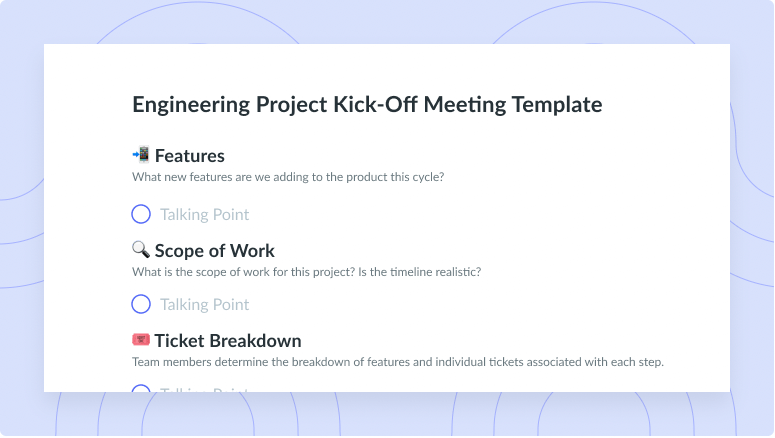The width and height of the screenshot is (775, 438).
Task: Click the 'What new features are we adding' description
Action: pos(288,177)
